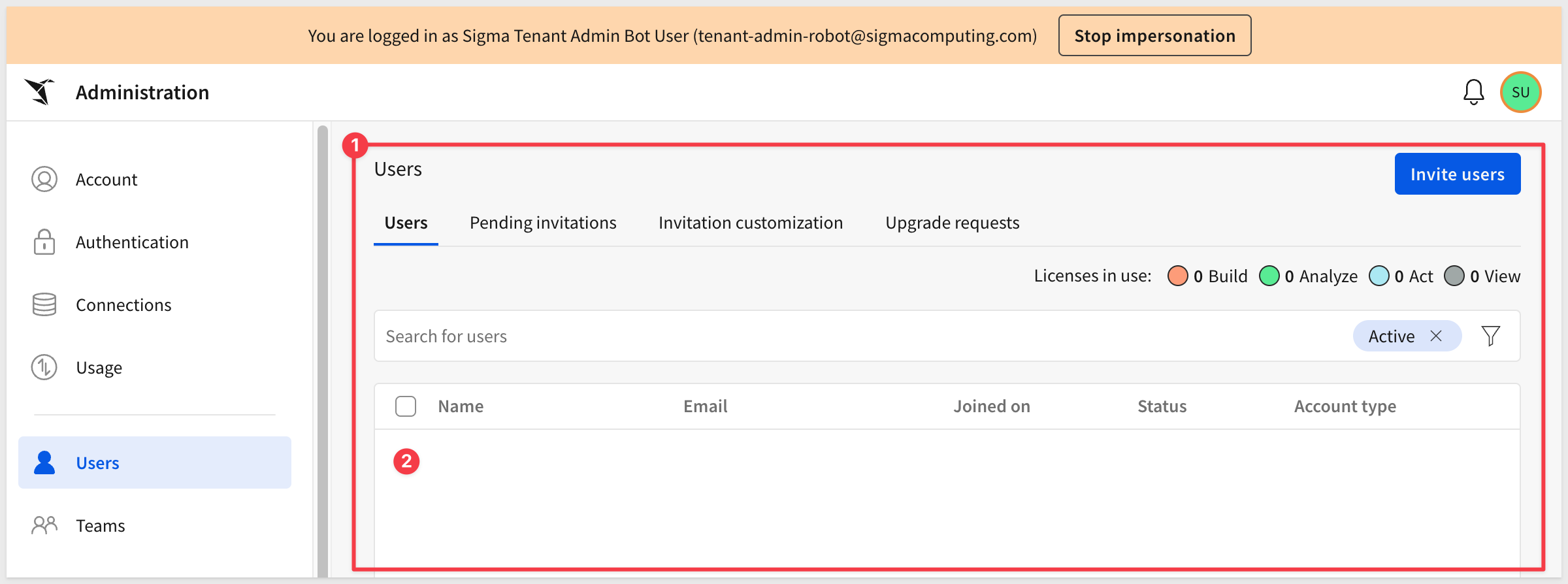Click the Account person icon

[44, 180]
